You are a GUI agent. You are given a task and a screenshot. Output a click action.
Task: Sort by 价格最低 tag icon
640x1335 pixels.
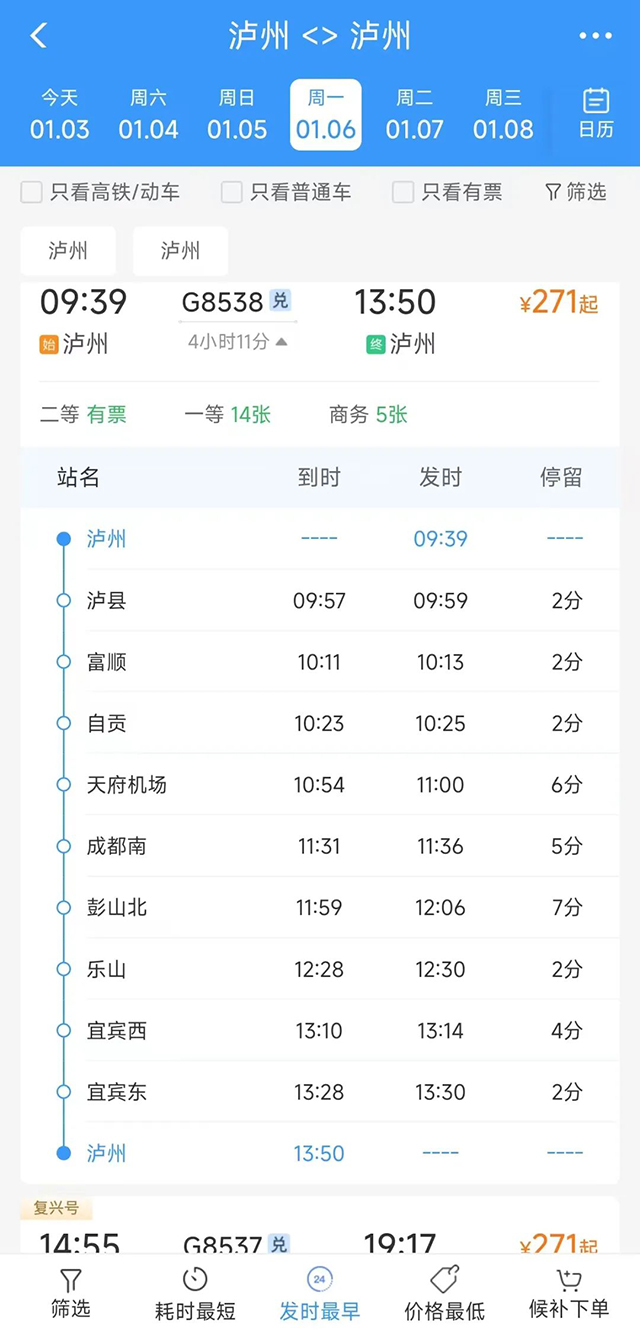(x=444, y=1280)
